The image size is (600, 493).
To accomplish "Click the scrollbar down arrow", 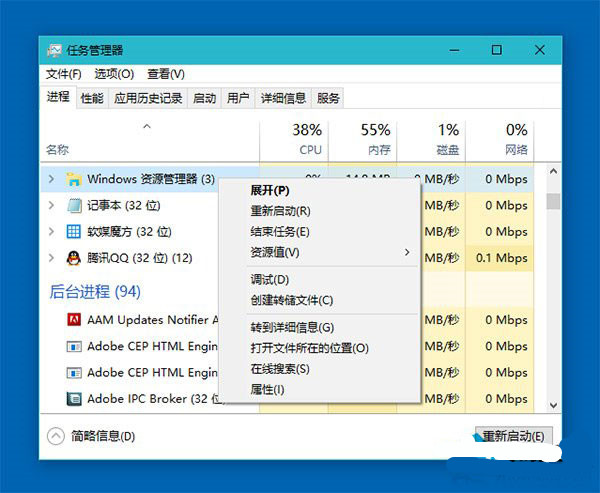I will [553, 405].
